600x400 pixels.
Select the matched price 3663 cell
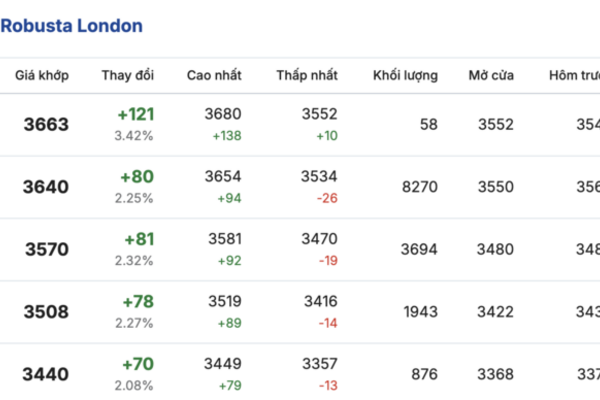click(46, 124)
